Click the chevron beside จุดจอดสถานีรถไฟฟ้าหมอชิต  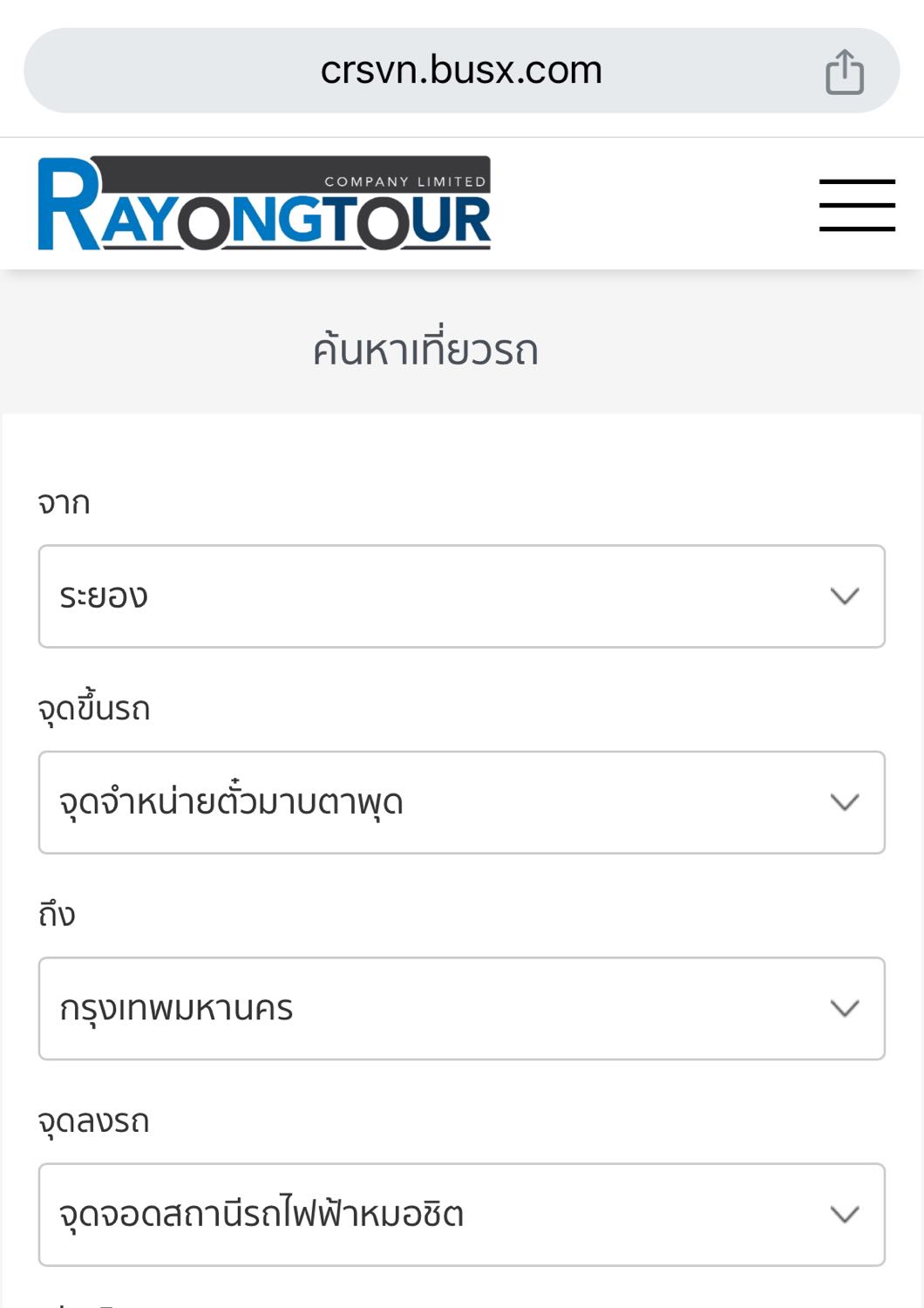coord(844,1215)
